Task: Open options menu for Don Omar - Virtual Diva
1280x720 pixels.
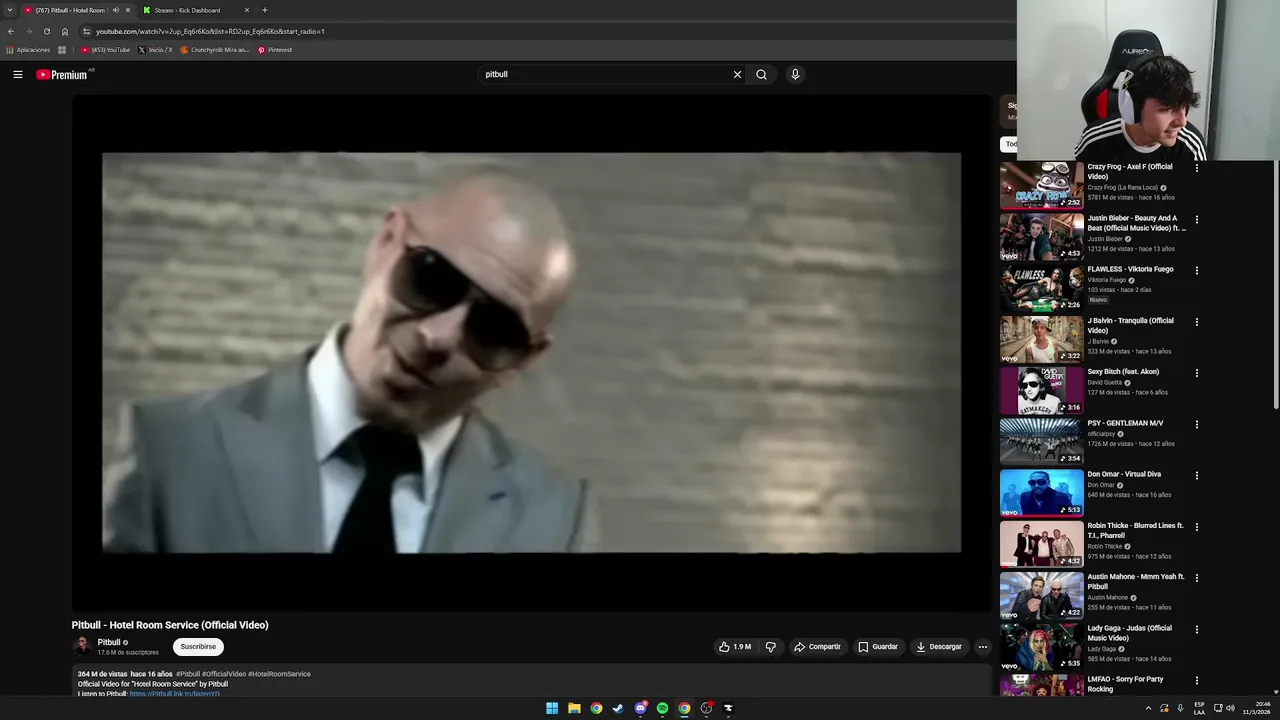Action: click(1196, 475)
